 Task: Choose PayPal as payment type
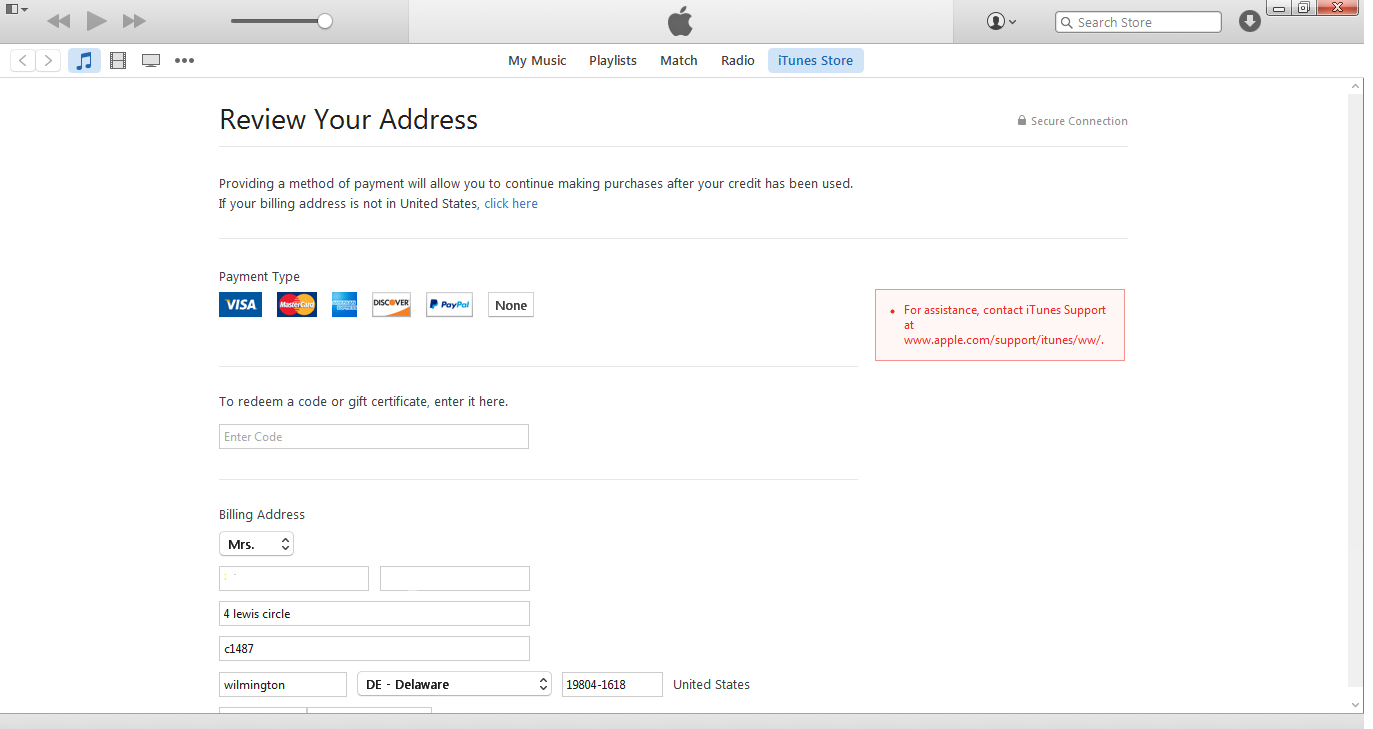point(449,305)
